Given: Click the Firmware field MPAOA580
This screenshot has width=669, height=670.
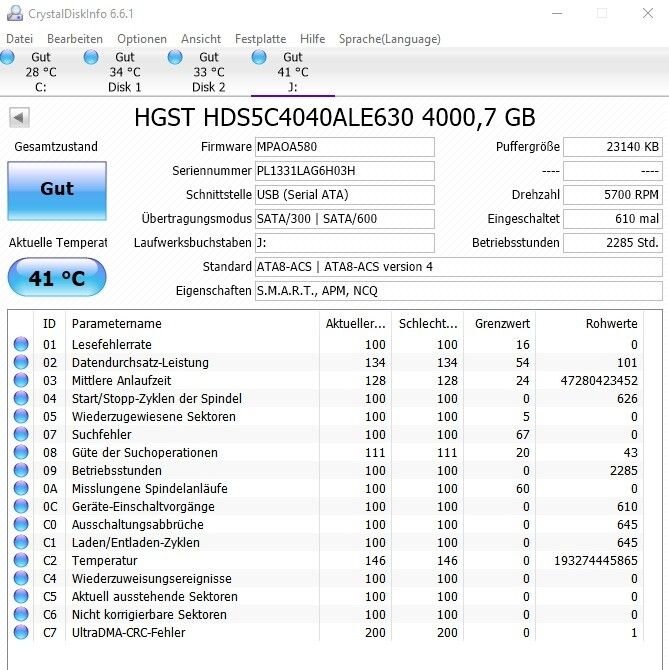Looking at the screenshot, I should coord(345,147).
